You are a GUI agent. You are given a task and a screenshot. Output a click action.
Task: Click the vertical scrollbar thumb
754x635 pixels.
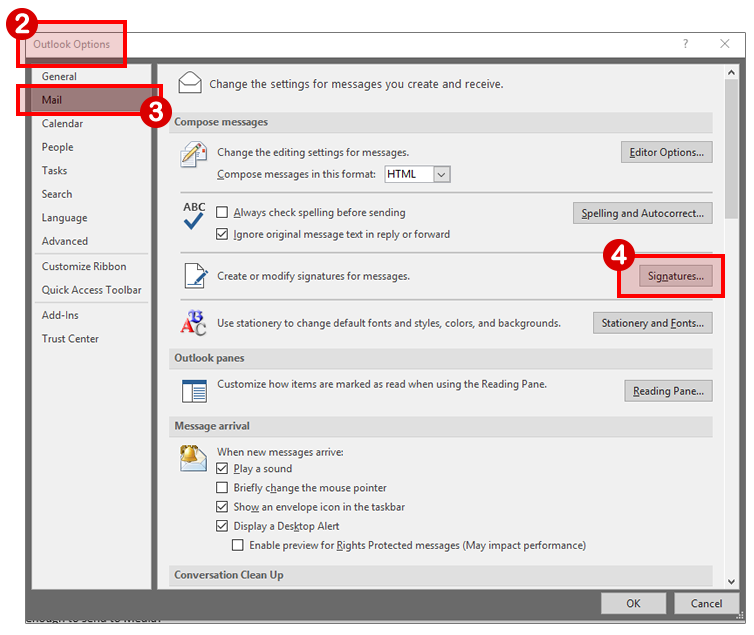(x=731, y=149)
